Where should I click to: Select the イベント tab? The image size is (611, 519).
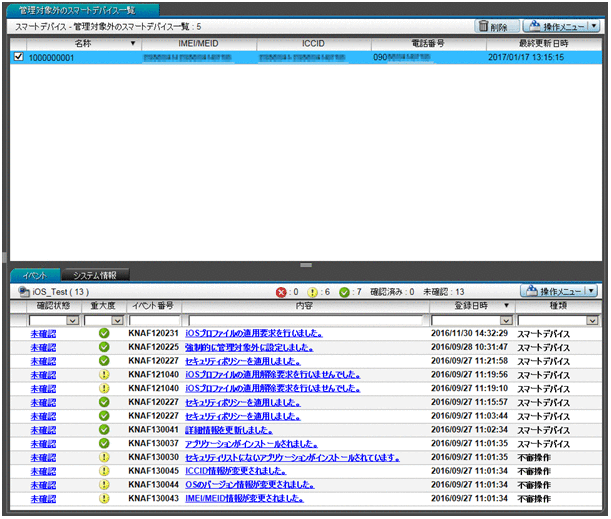click(x=34, y=274)
